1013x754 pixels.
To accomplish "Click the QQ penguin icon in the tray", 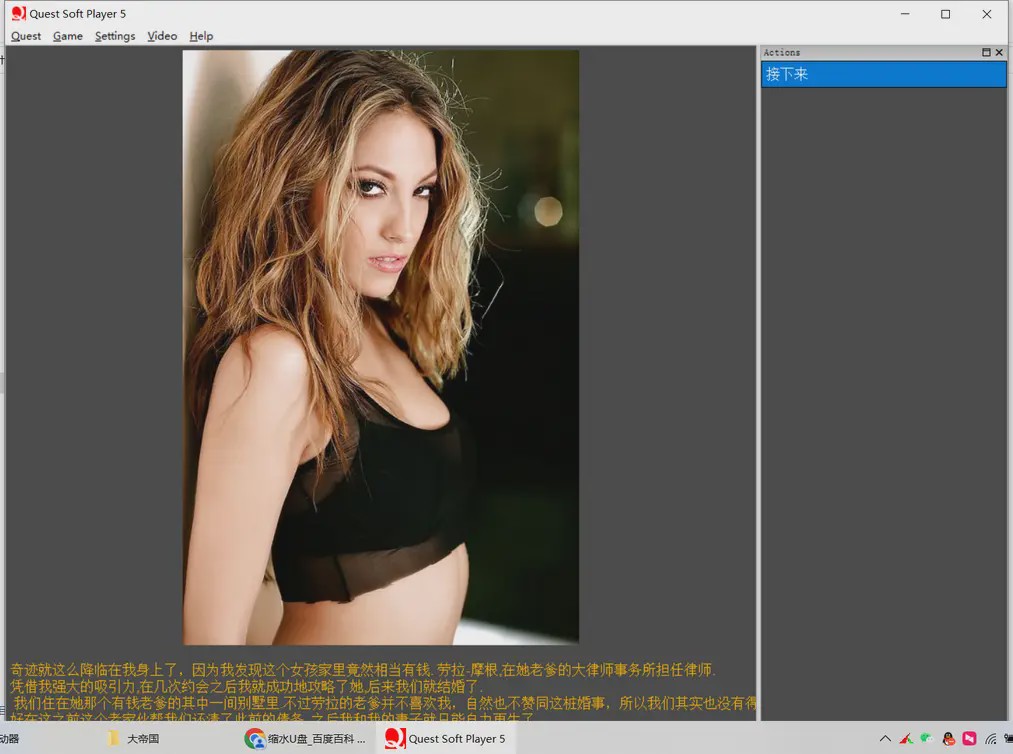I will pos(948,739).
